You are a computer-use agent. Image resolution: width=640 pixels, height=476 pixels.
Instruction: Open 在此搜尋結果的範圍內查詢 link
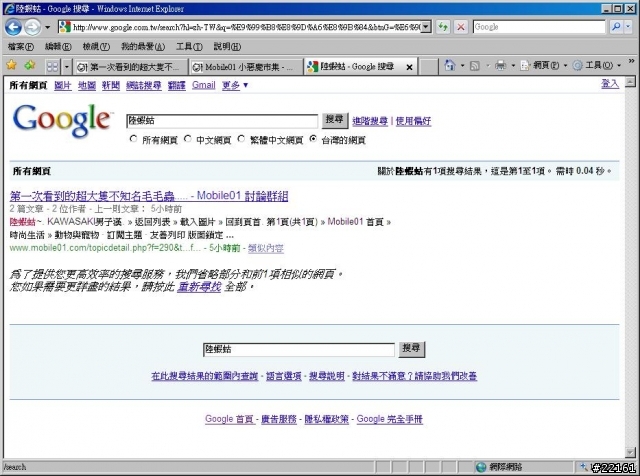[204, 376]
